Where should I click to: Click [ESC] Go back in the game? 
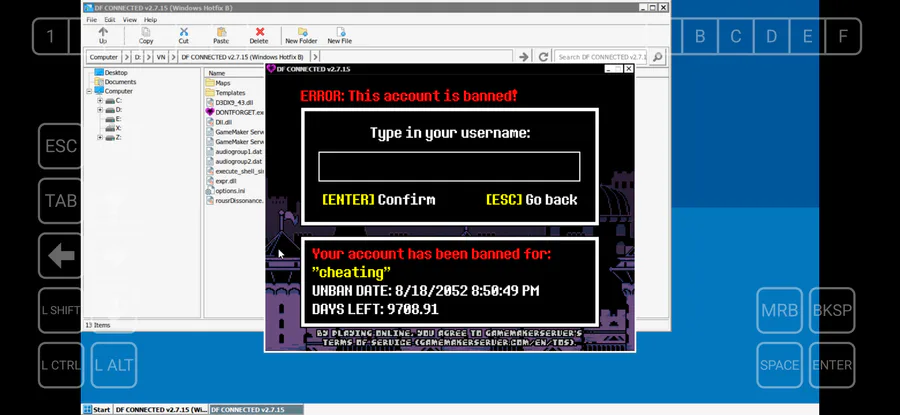pos(532,200)
